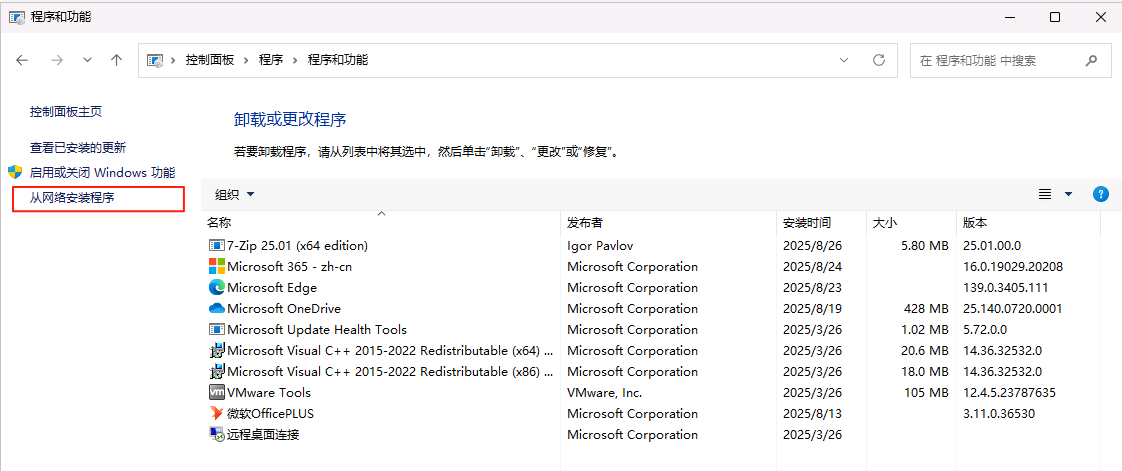Click the Microsoft OneDrive cloud icon
This screenshot has height=471, width=1122.
[216, 309]
